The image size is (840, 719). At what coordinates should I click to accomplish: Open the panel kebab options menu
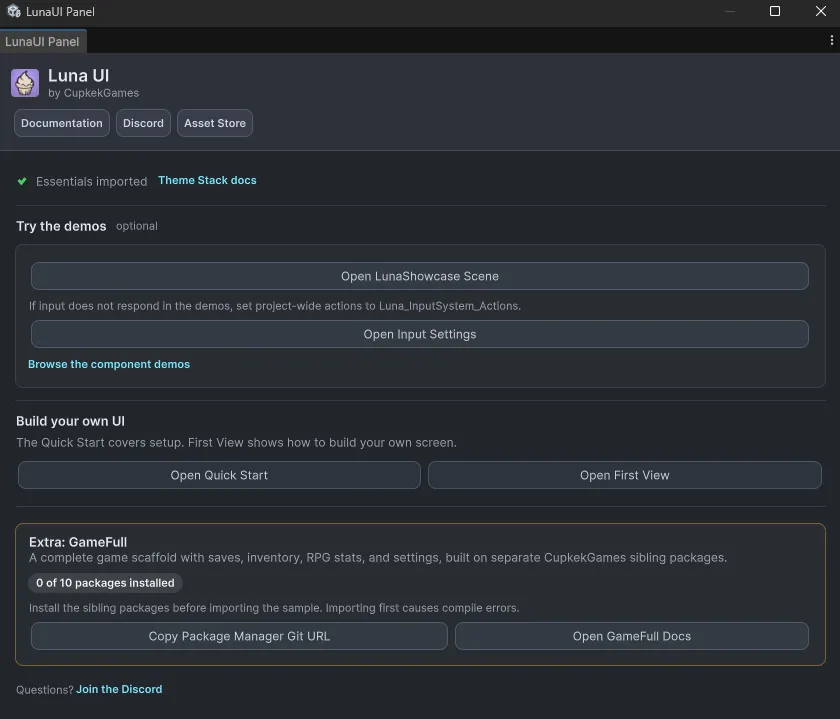(831, 40)
